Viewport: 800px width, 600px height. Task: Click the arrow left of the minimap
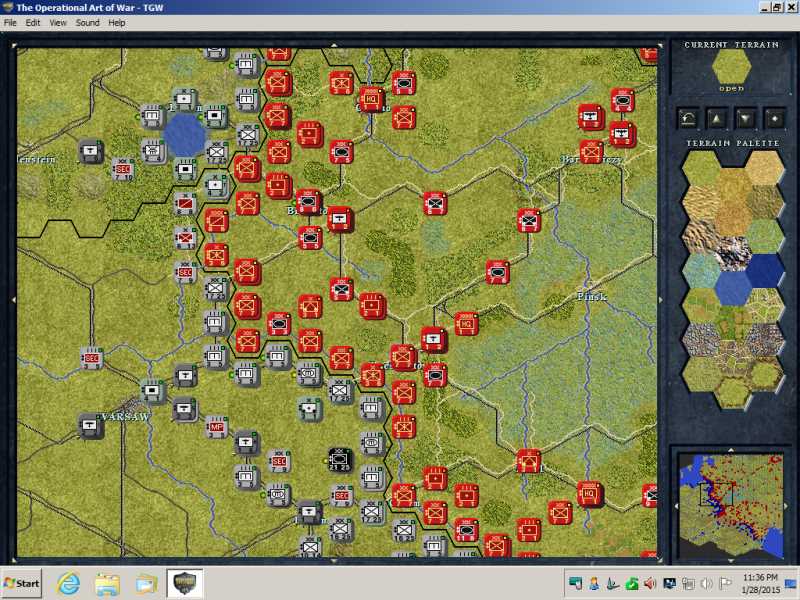(x=676, y=506)
